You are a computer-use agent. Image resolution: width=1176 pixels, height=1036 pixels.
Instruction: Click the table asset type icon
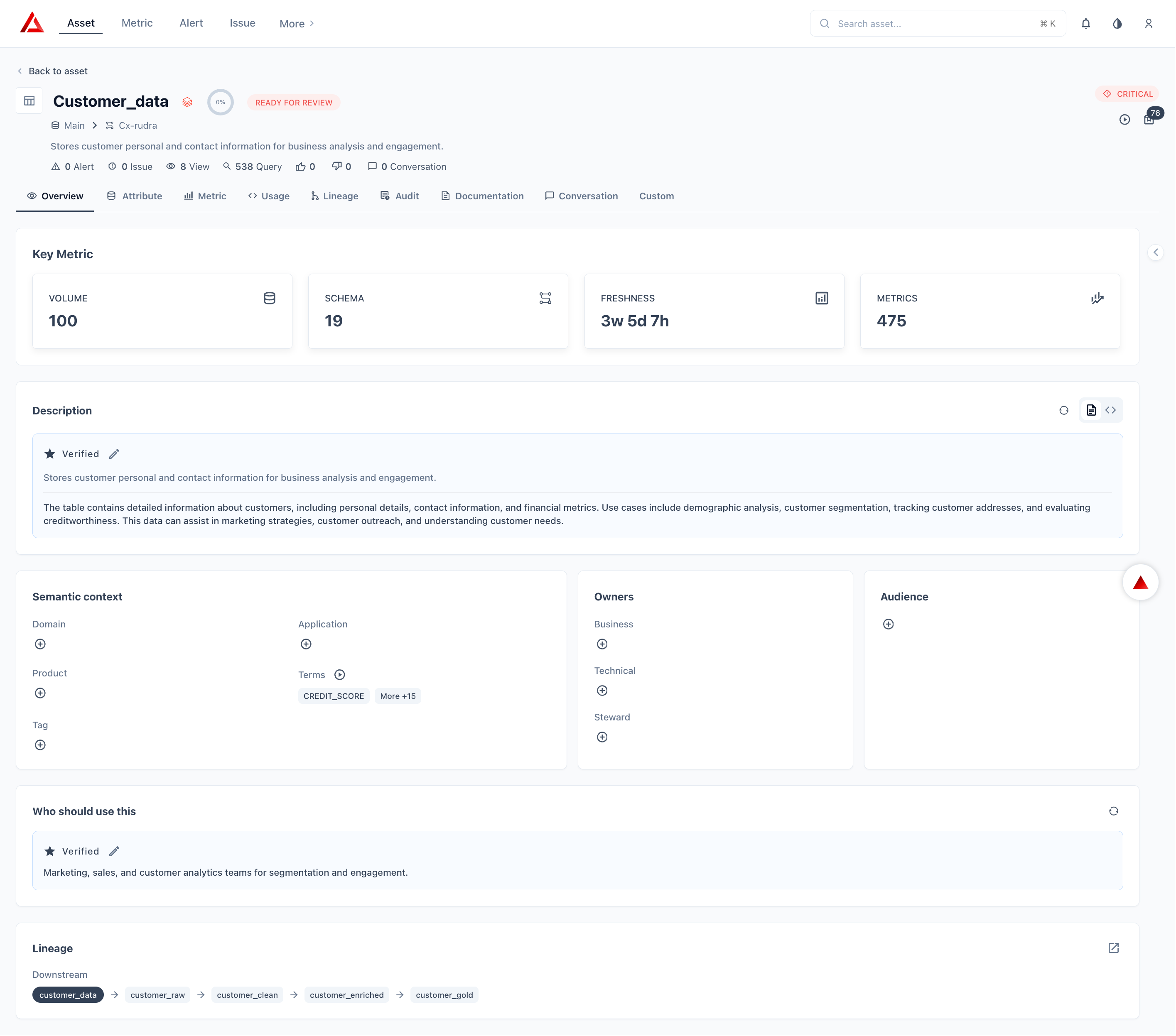29,101
